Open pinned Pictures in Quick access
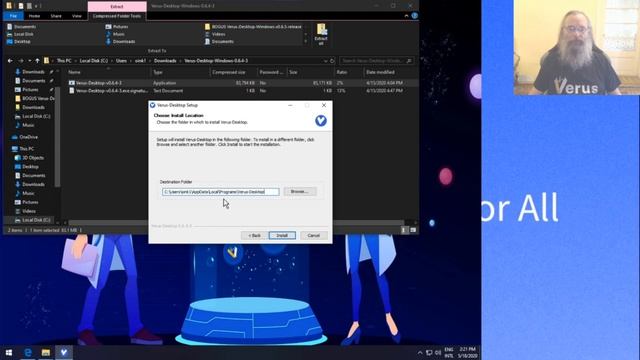This screenshot has height=360, width=640. click(x=31, y=90)
